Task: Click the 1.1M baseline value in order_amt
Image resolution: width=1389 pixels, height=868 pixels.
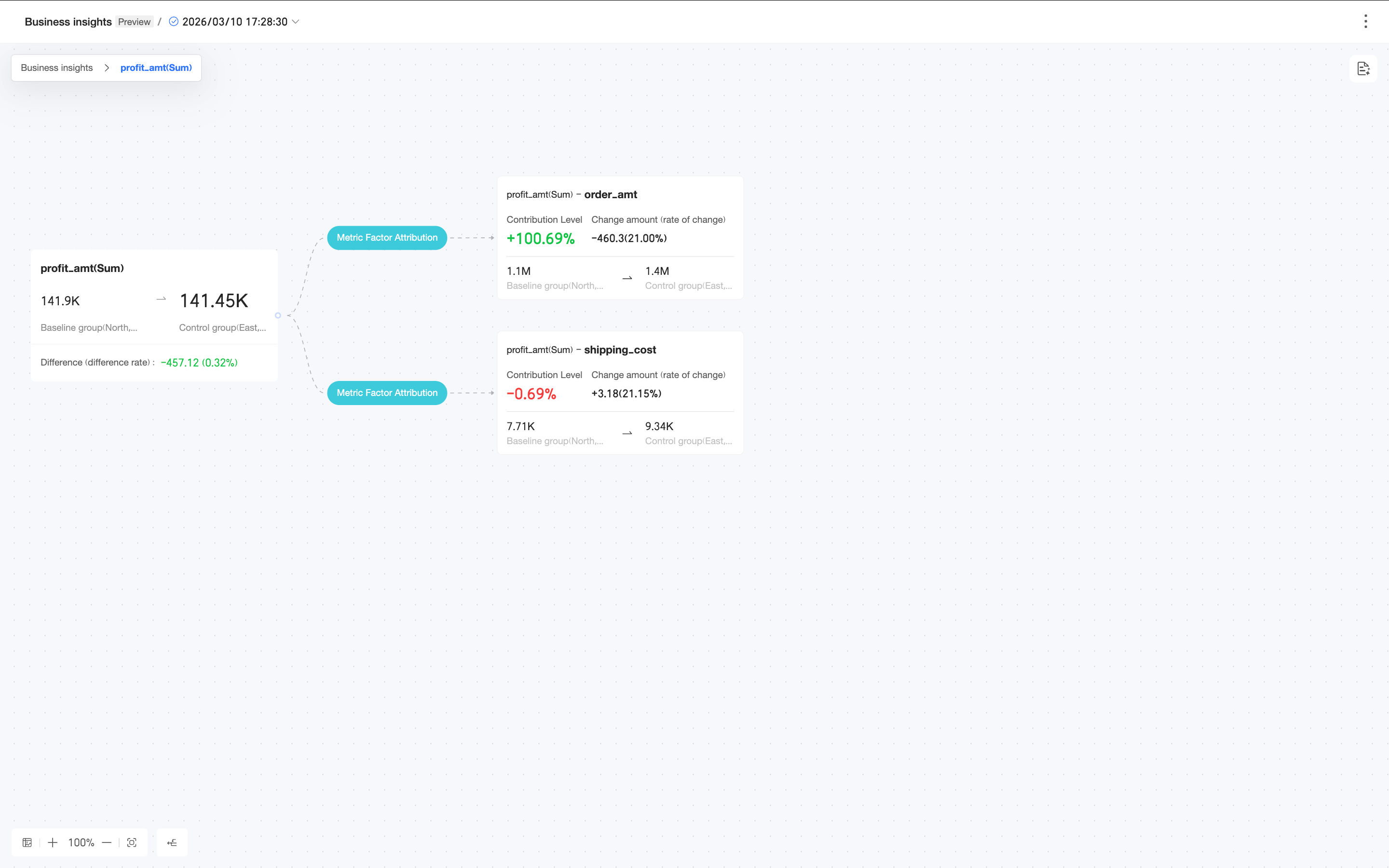Action: click(518, 271)
